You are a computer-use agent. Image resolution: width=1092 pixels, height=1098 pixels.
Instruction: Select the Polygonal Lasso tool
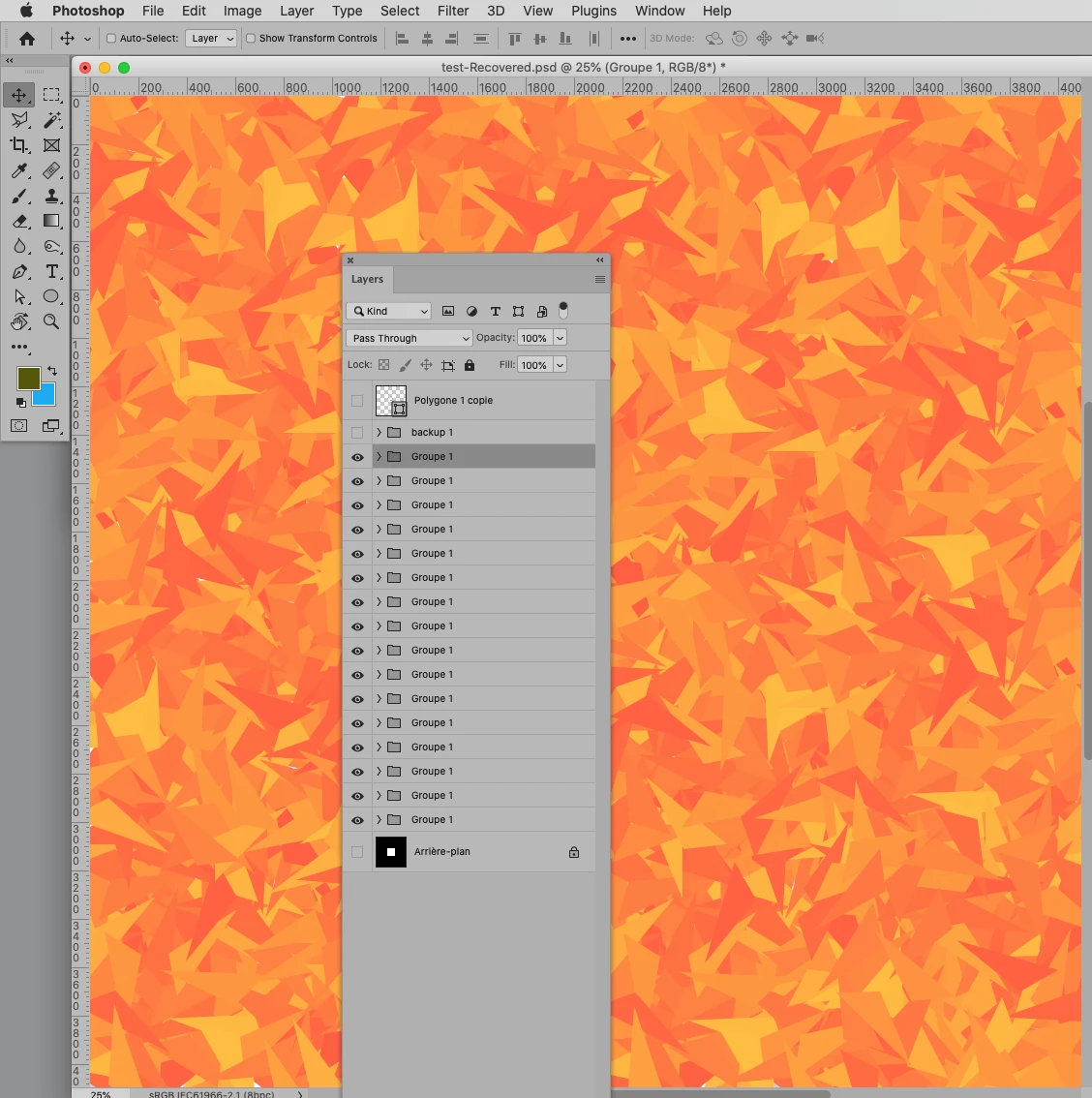tap(19, 120)
